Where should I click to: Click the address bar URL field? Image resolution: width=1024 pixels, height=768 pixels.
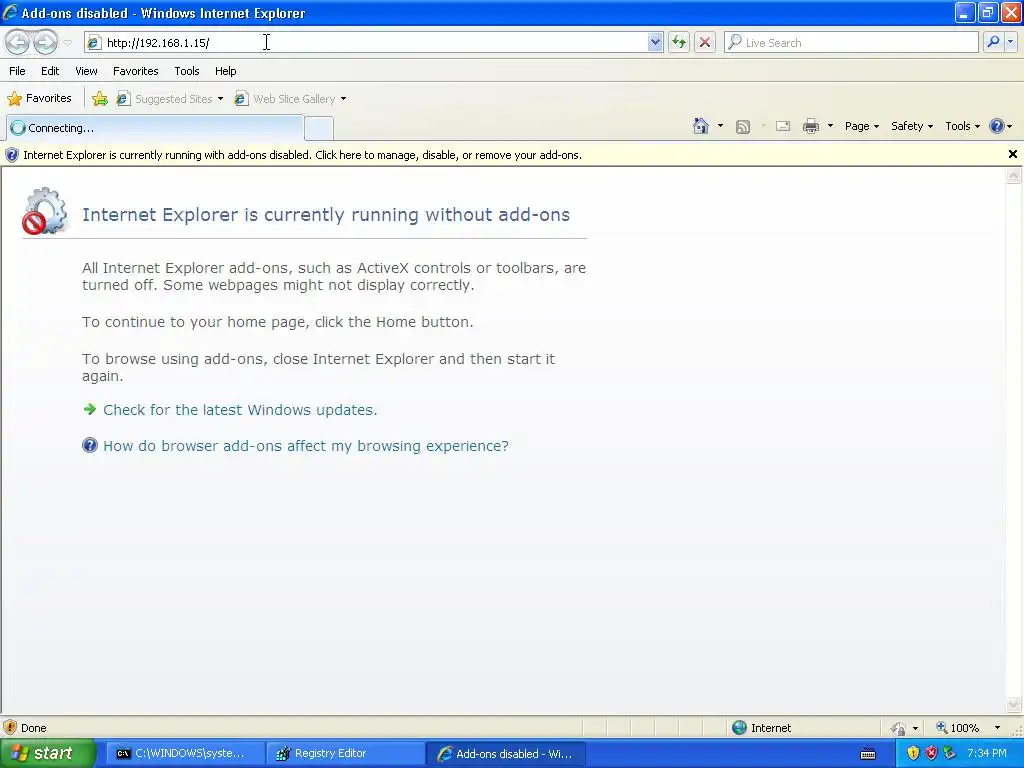pos(376,42)
